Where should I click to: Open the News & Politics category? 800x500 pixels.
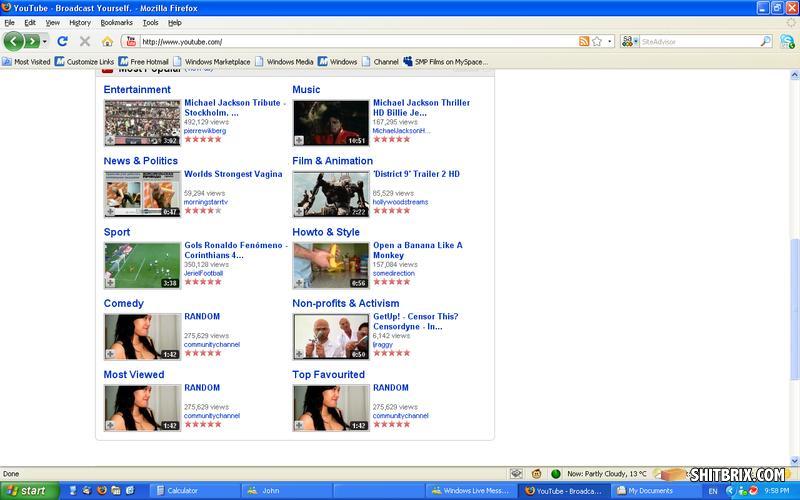pyautogui.click(x=140, y=161)
